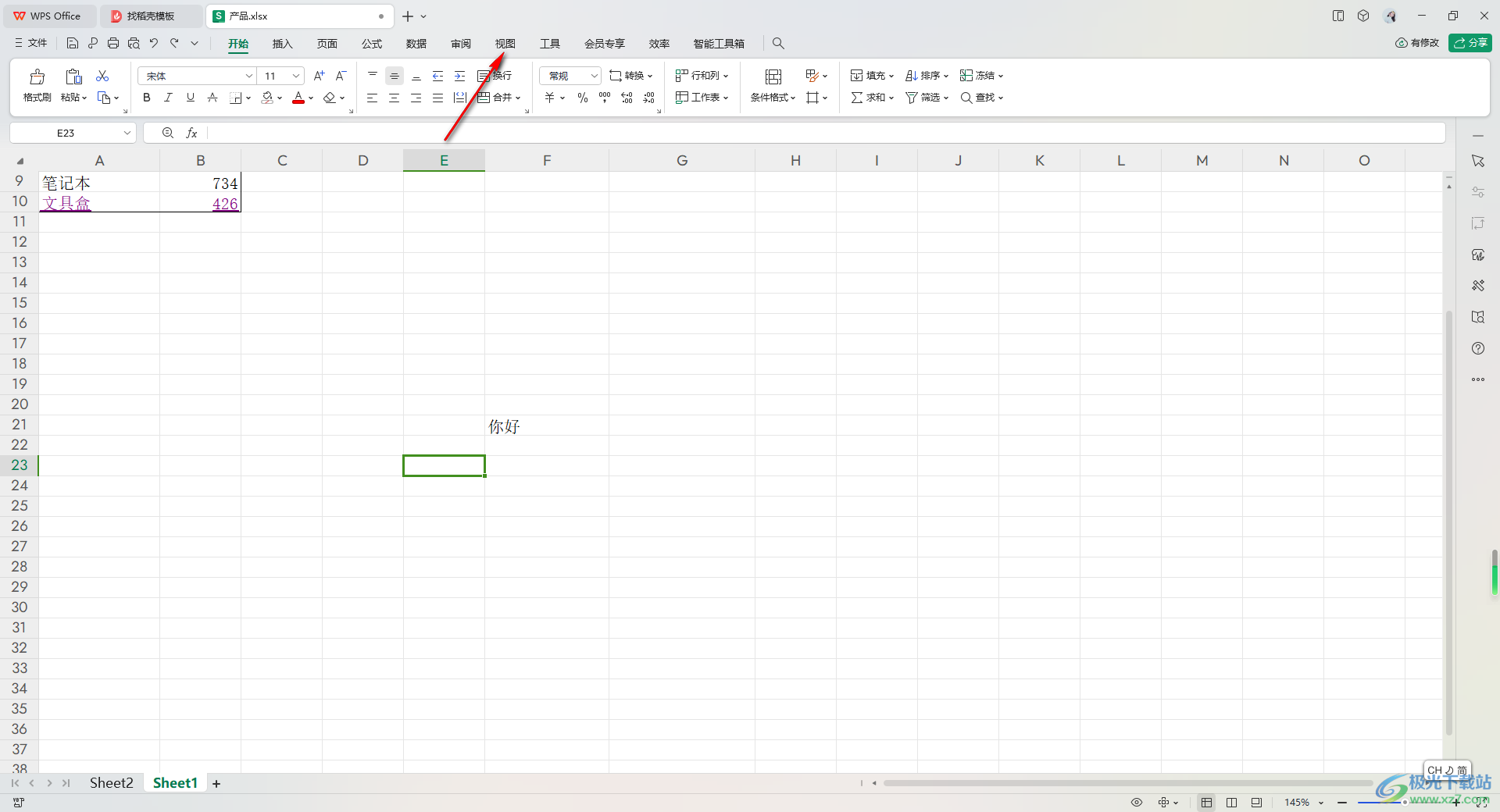The image size is (1500, 812).
Task: Toggle middle vertical alignment
Action: pyautogui.click(x=395, y=76)
